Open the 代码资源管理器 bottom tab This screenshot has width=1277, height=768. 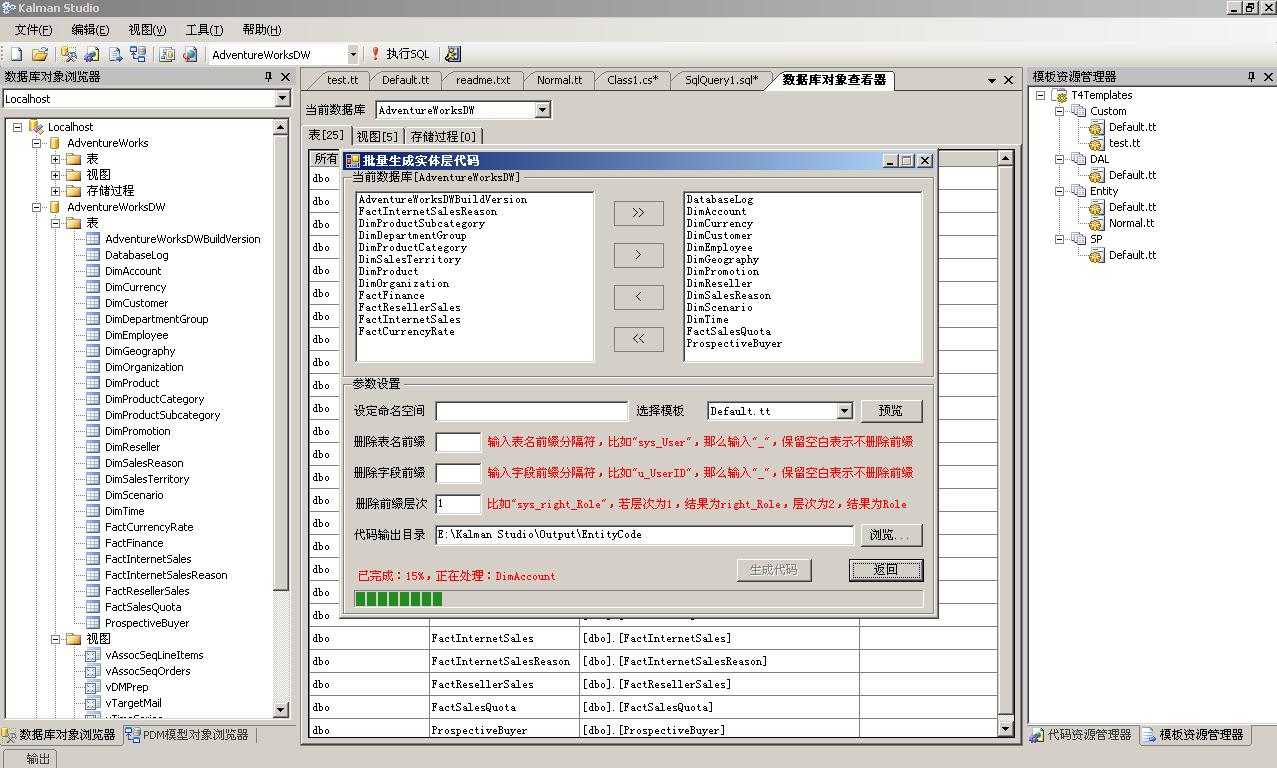[x=1081, y=735]
